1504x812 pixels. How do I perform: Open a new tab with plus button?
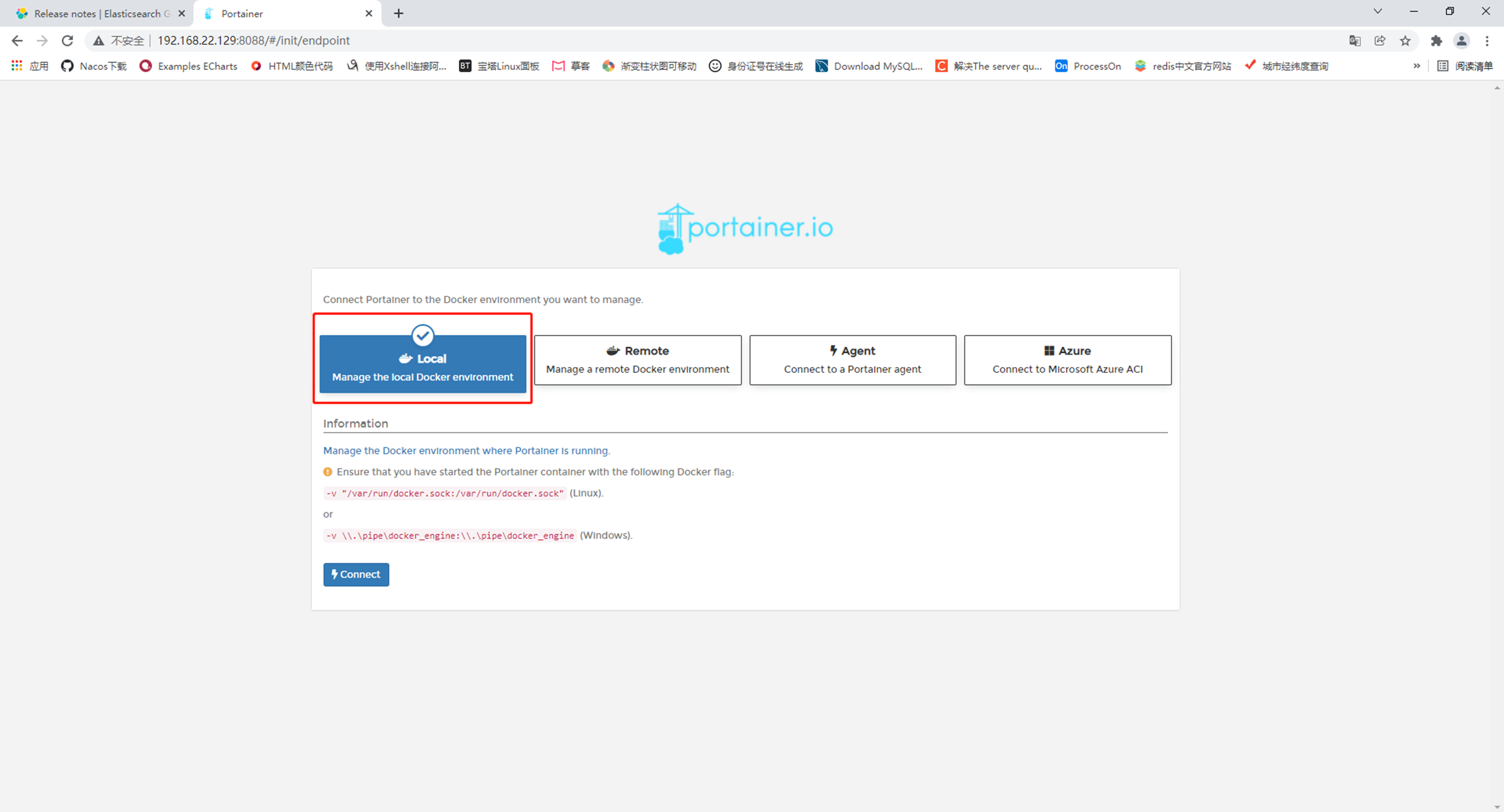398,14
